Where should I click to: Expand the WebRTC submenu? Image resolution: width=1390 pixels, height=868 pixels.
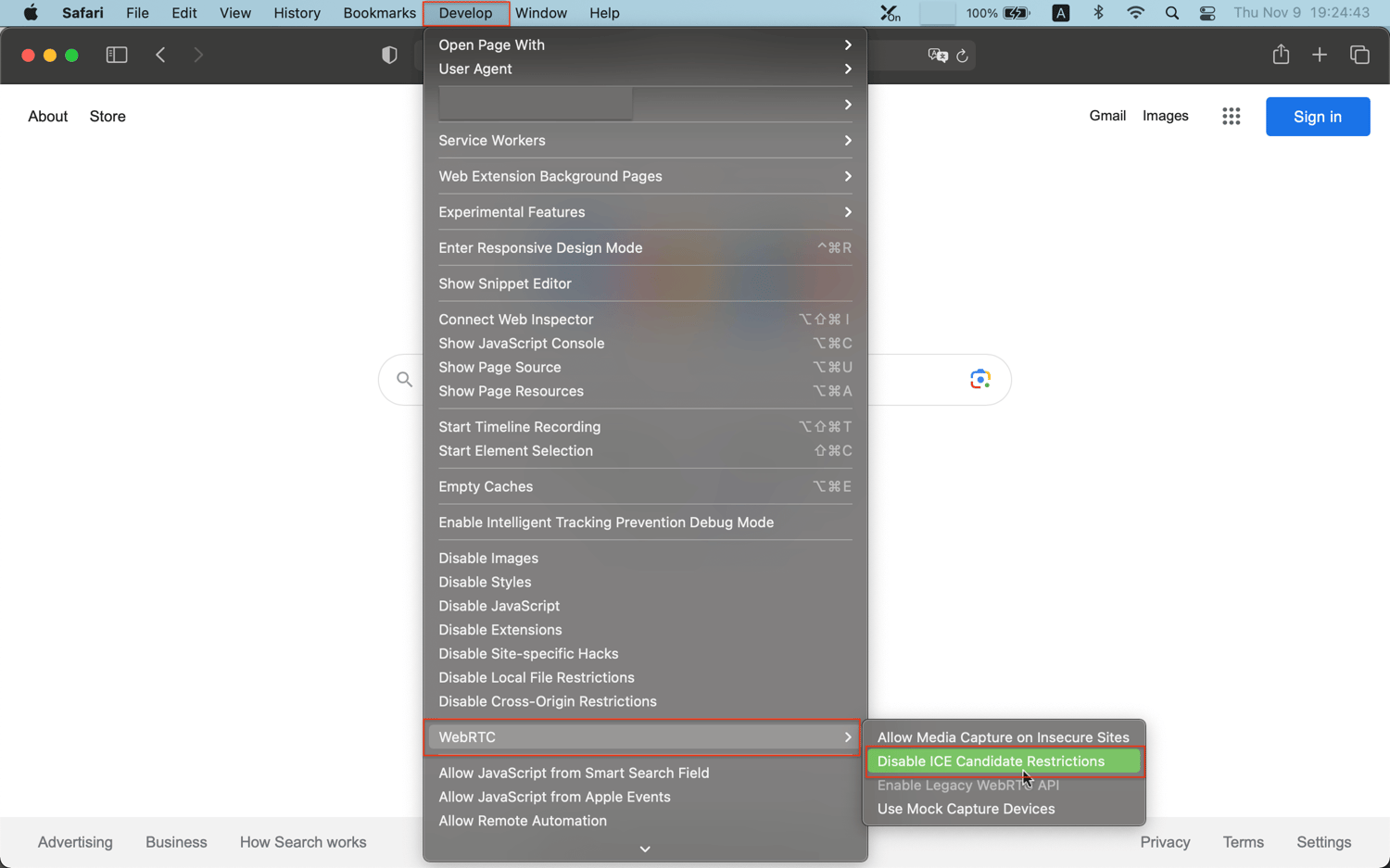[x=645, y=737]
